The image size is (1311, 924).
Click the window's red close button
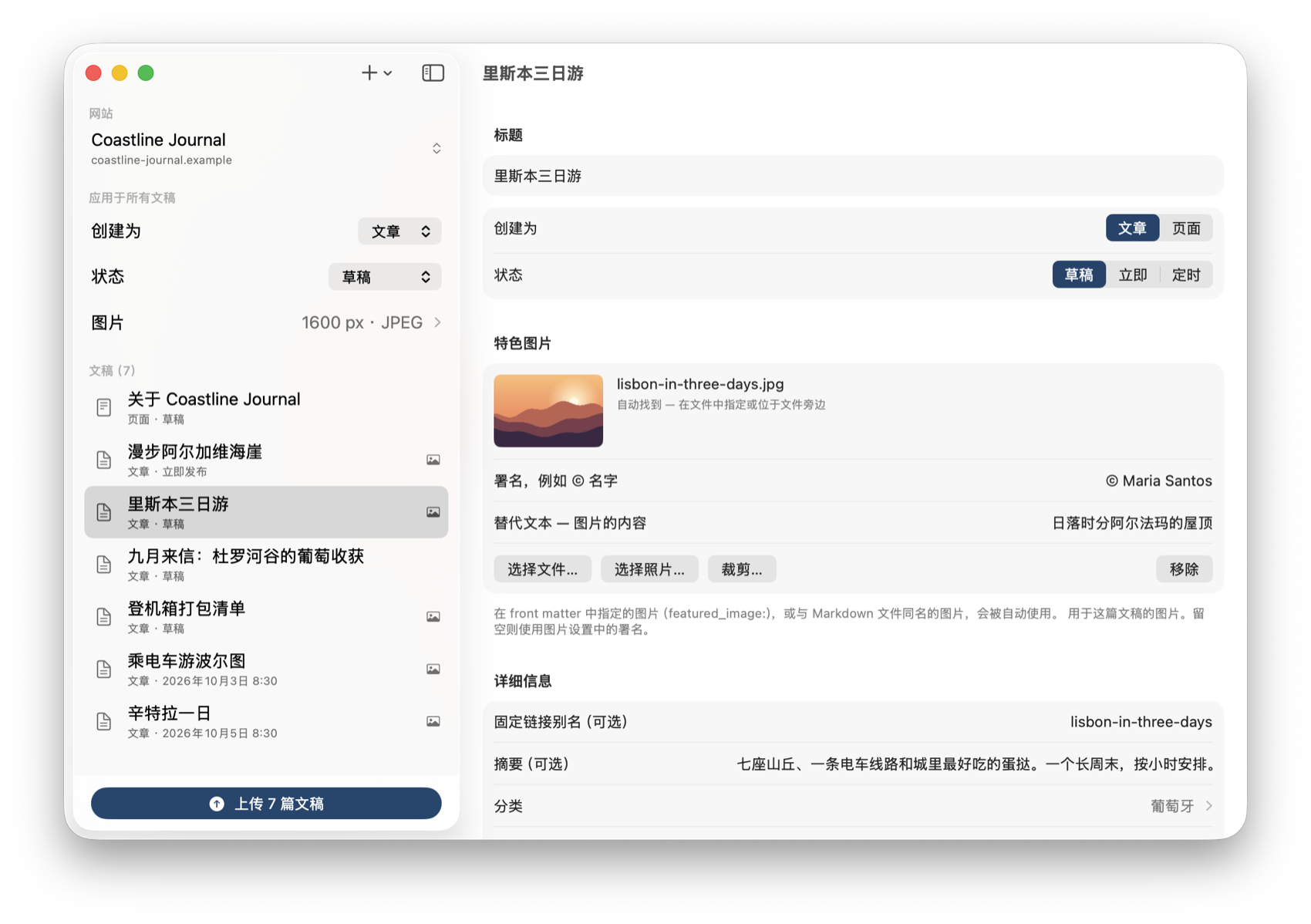click(93, 73)
